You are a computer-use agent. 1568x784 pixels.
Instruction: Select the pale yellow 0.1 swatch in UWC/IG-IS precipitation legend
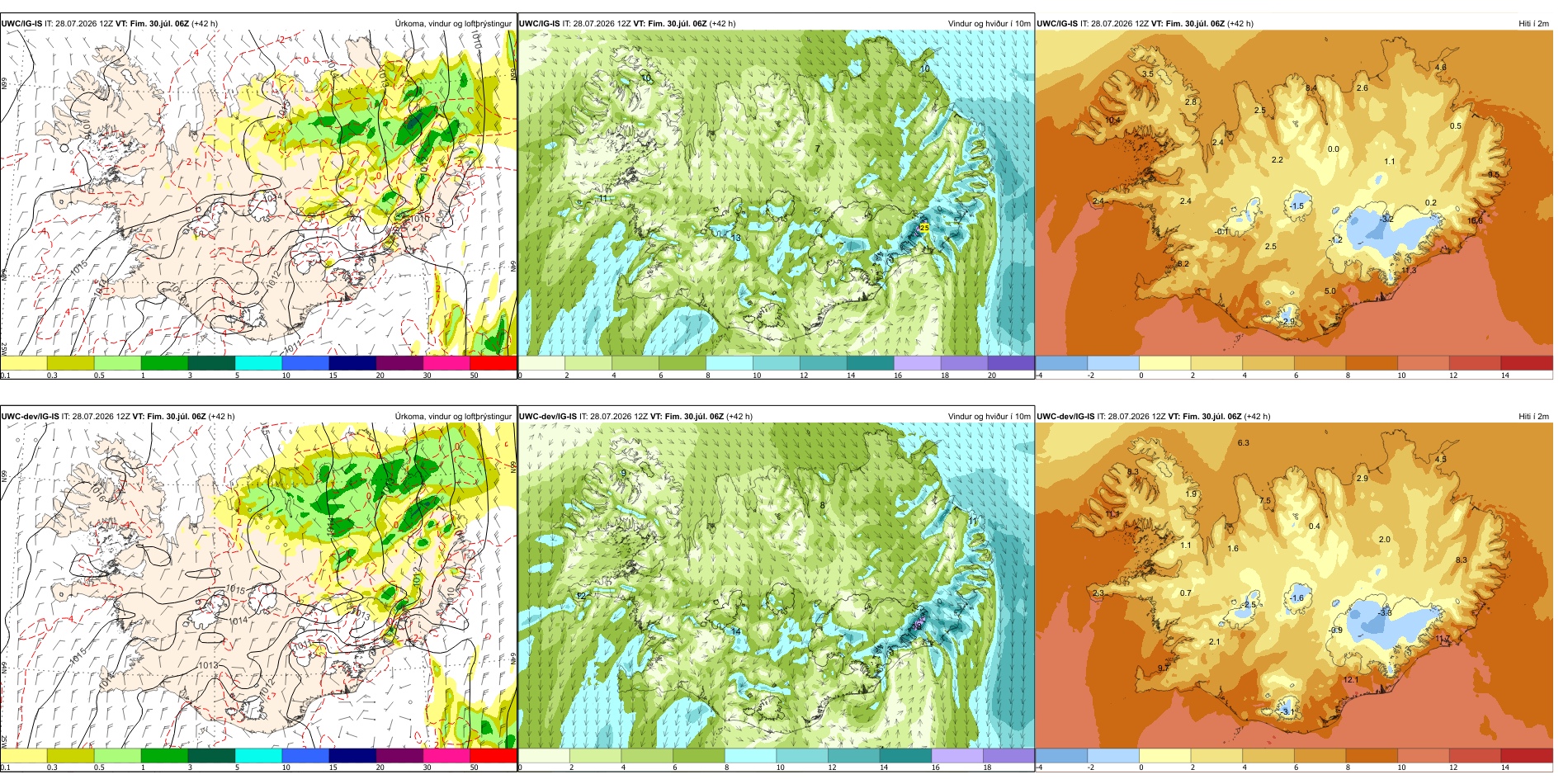24,363
